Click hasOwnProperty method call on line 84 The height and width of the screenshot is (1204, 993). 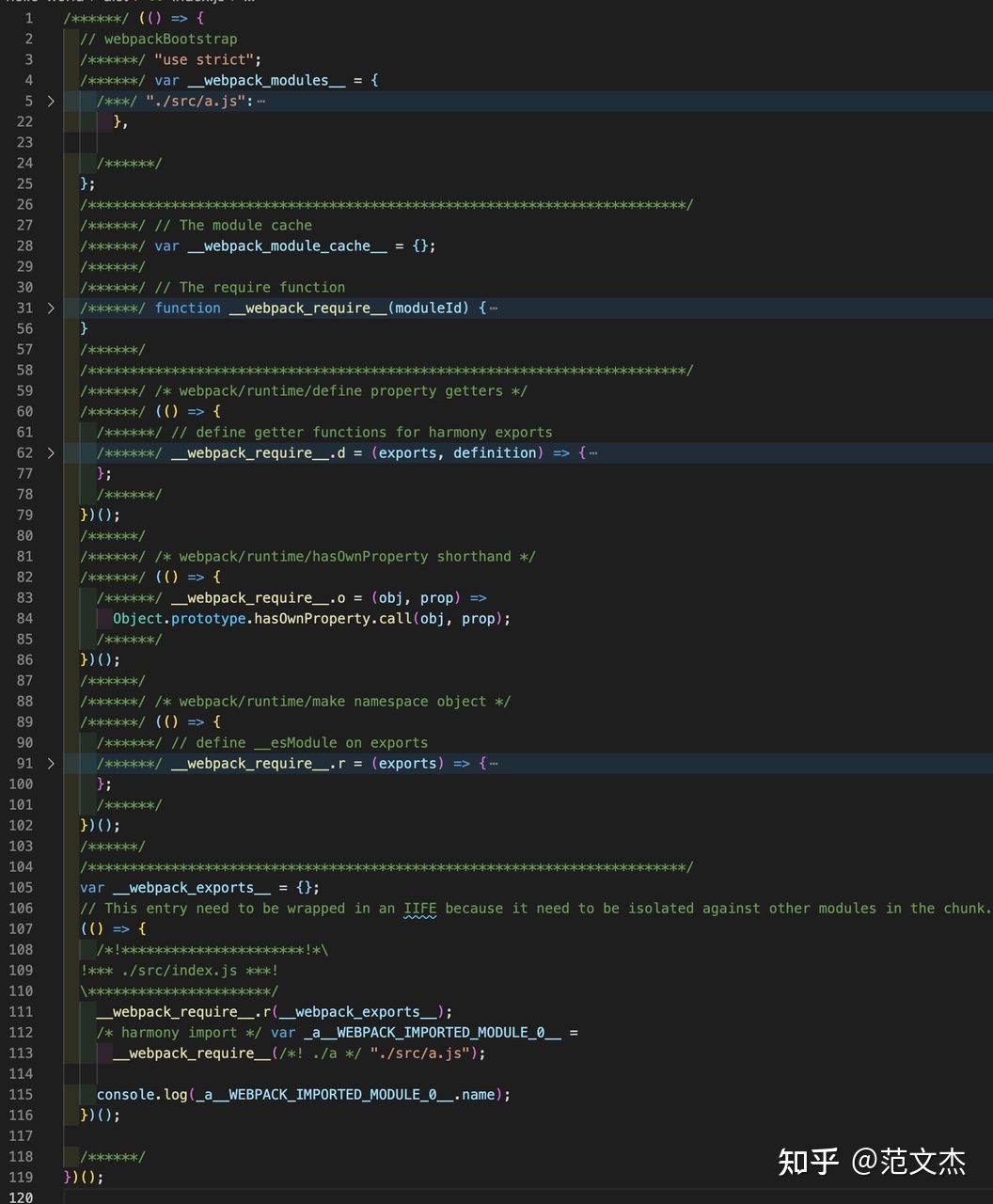(x=312, y=618)
